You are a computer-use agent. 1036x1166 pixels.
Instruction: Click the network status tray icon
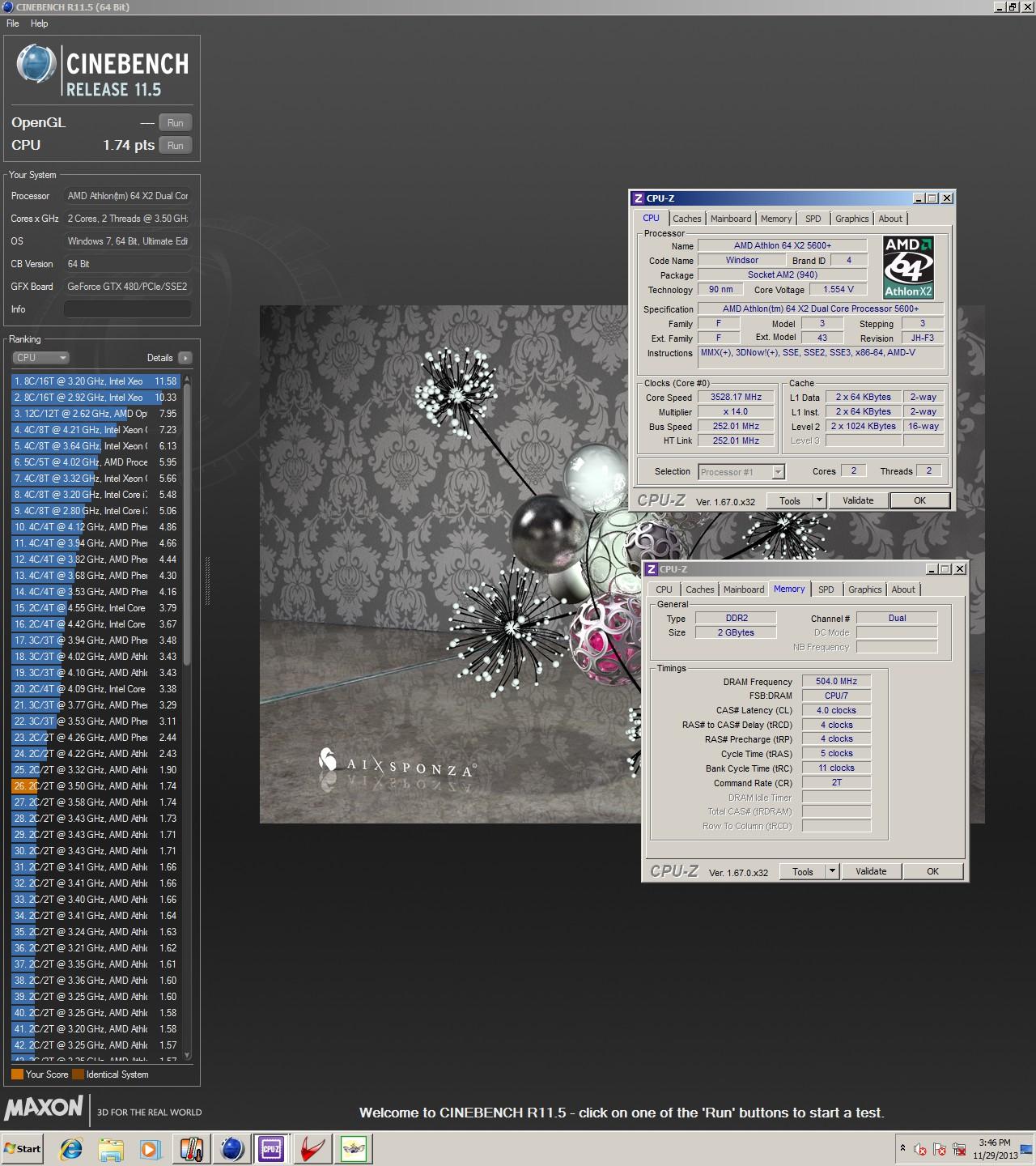click(959, 1149)
